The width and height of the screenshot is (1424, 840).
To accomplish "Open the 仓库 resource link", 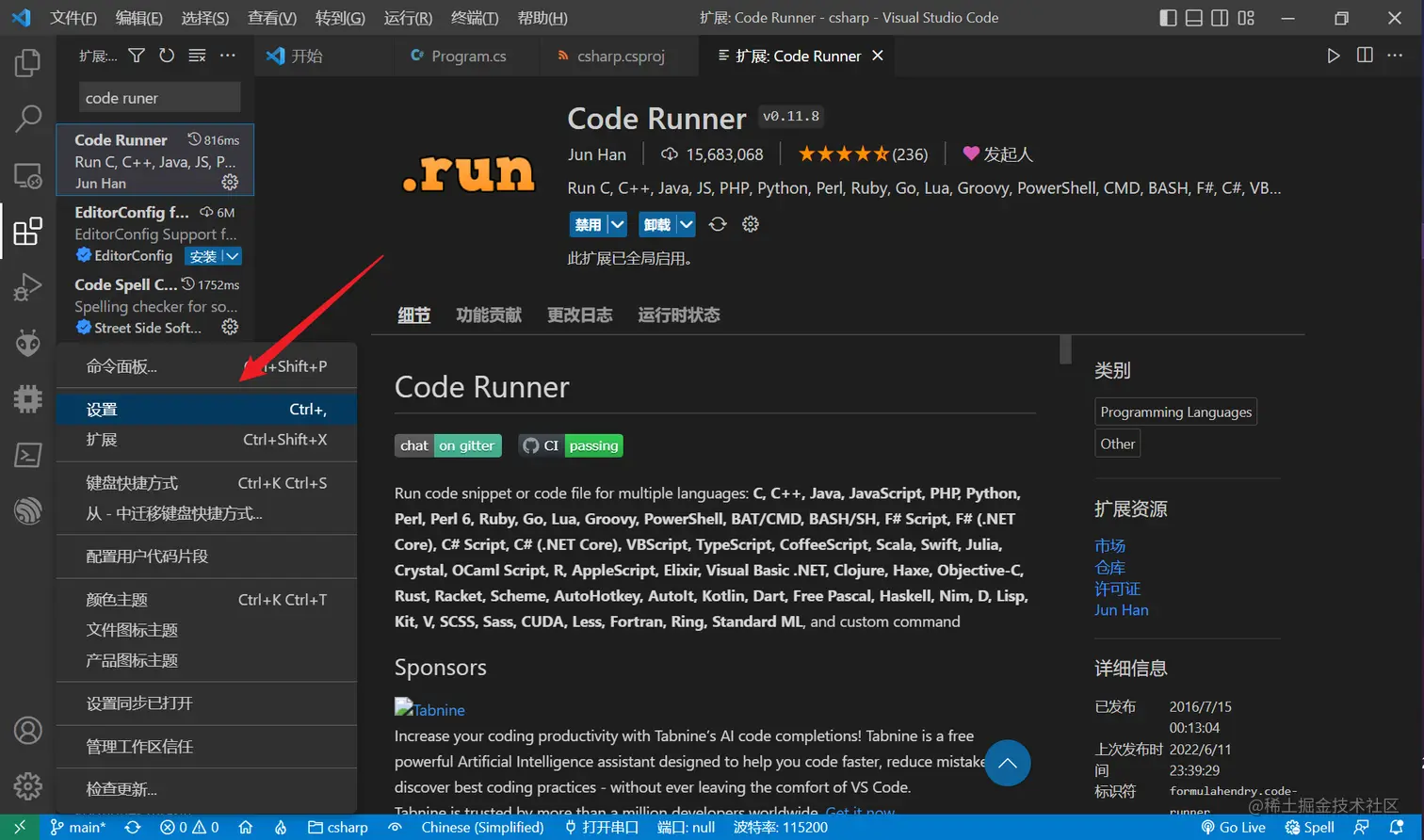I will (x=1109, y=568).
